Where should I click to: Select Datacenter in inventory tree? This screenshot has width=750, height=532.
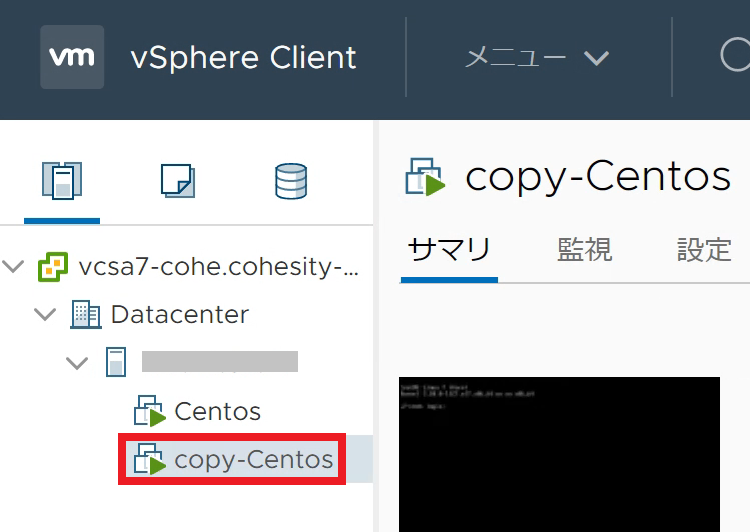(x=180, y=314)
